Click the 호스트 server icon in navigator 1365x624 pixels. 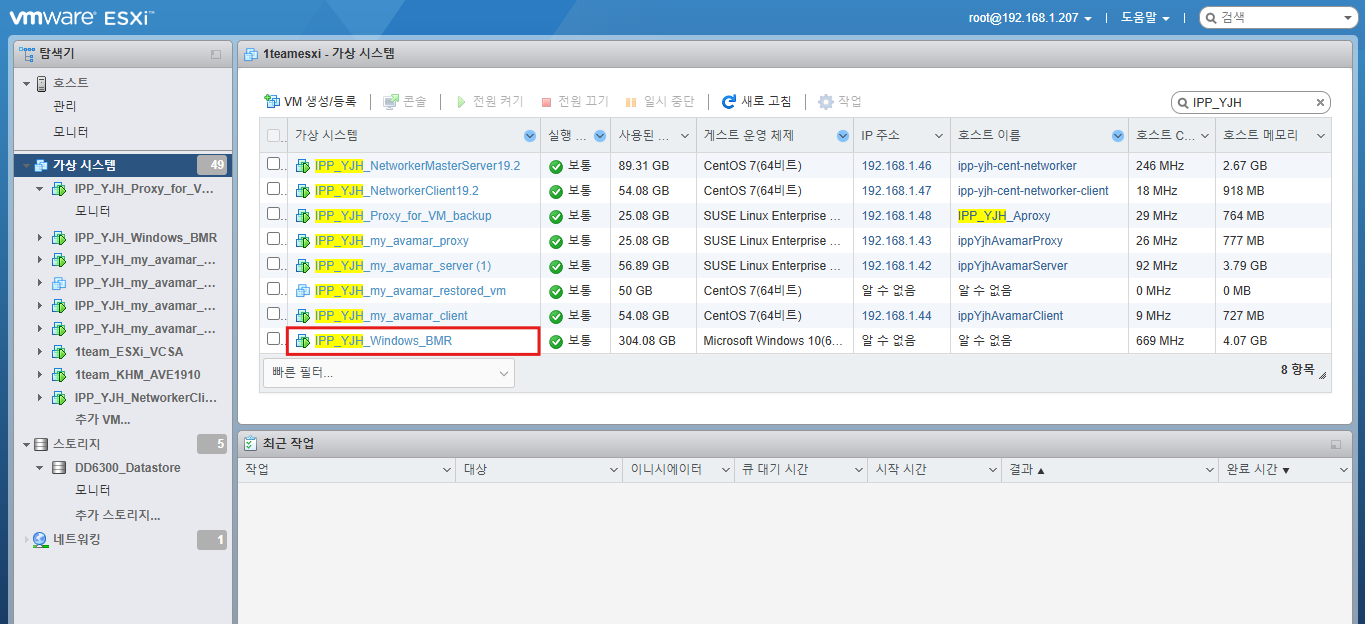(x=41, y=83)
